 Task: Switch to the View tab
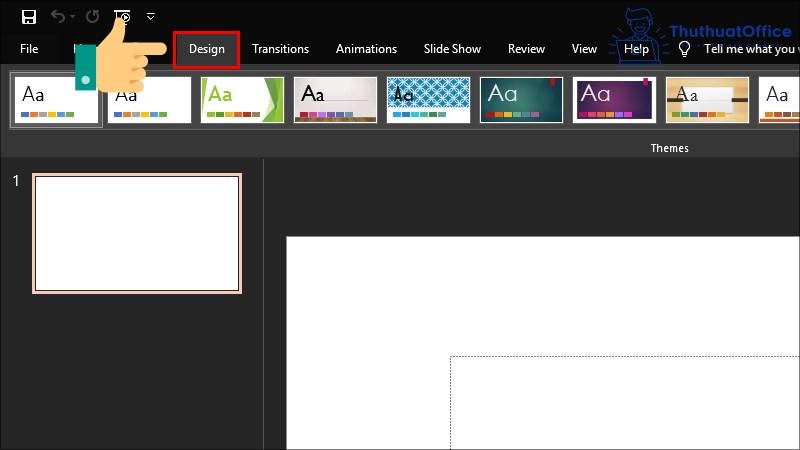coord(584,49)
